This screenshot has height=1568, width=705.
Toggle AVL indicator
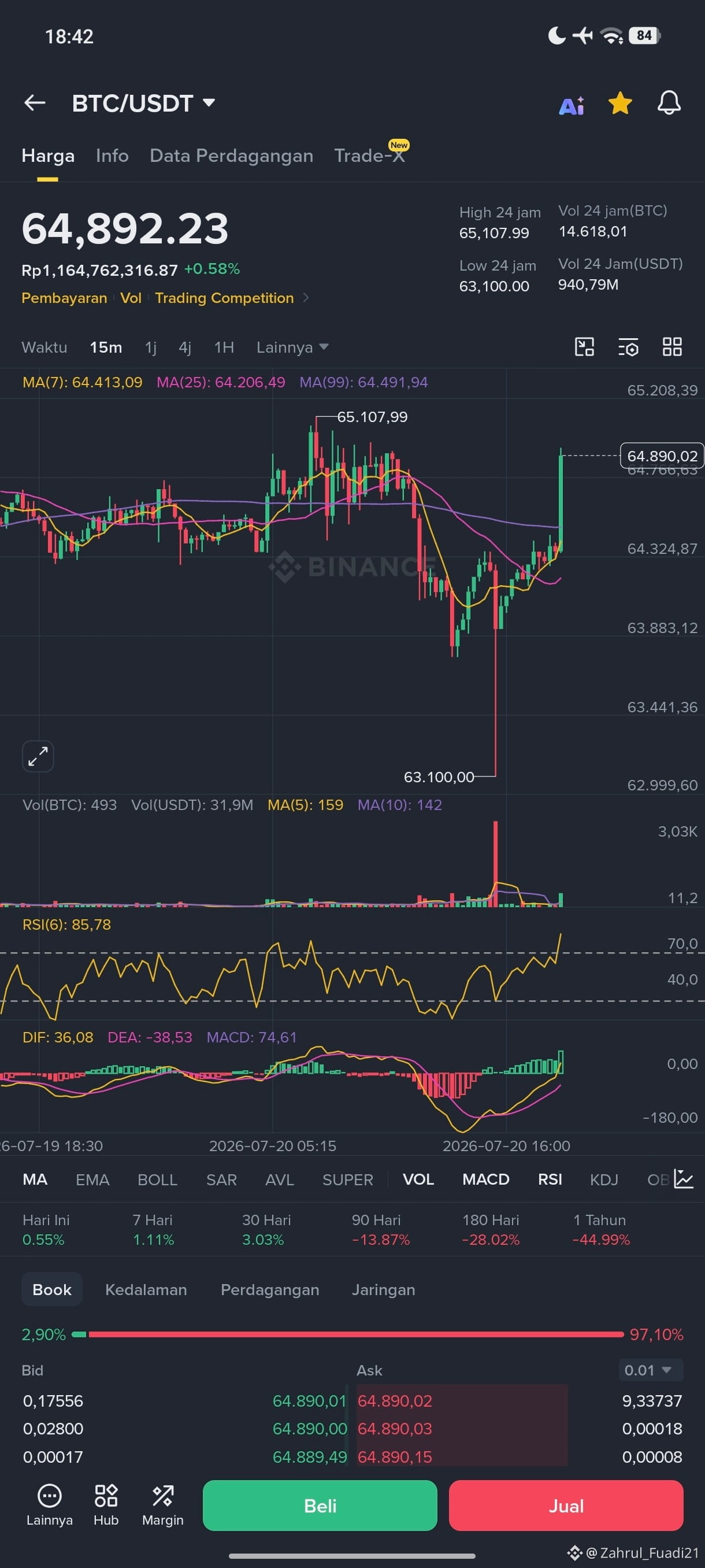280,1179
